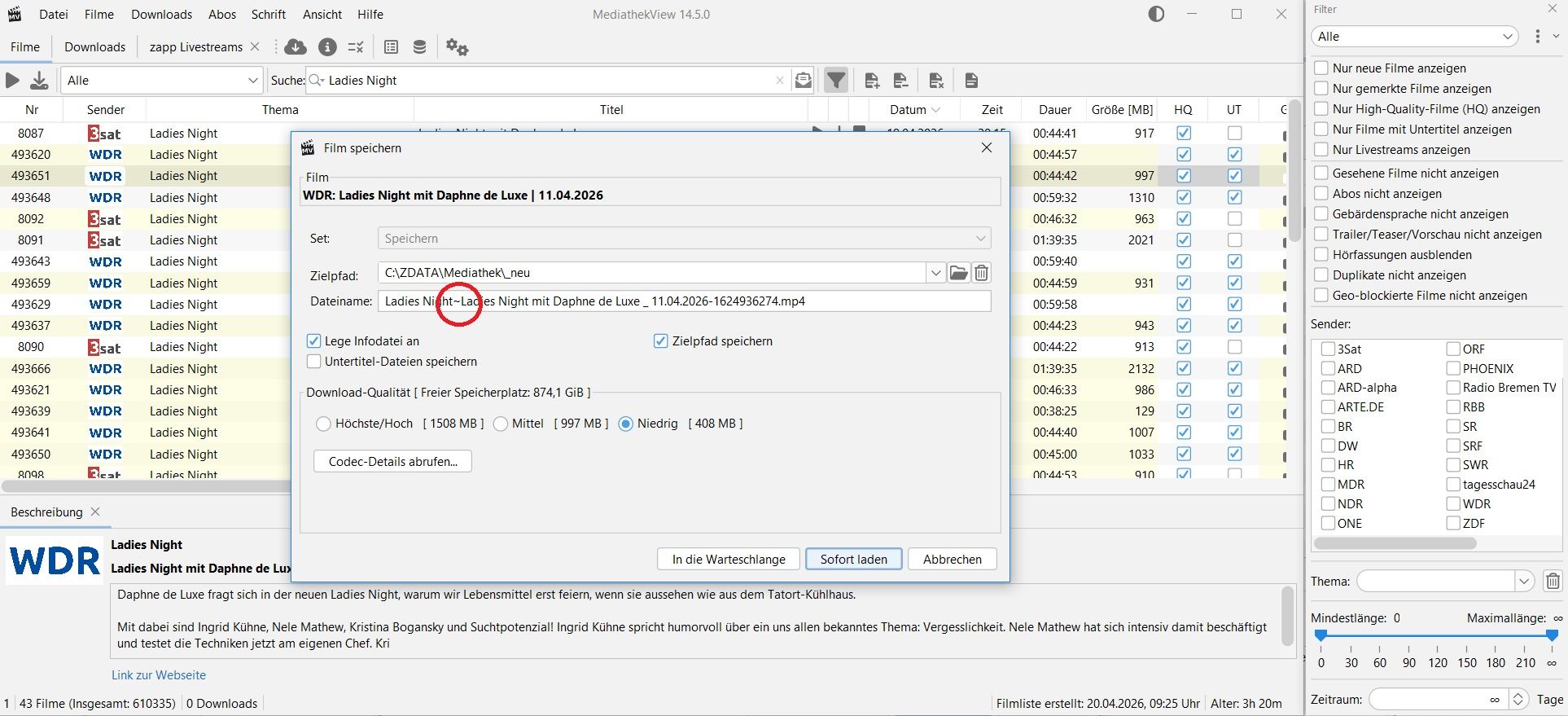Toggle dark mode icon in title bar
This screenshot has height=716, width=1568.
click(1156, 15)
